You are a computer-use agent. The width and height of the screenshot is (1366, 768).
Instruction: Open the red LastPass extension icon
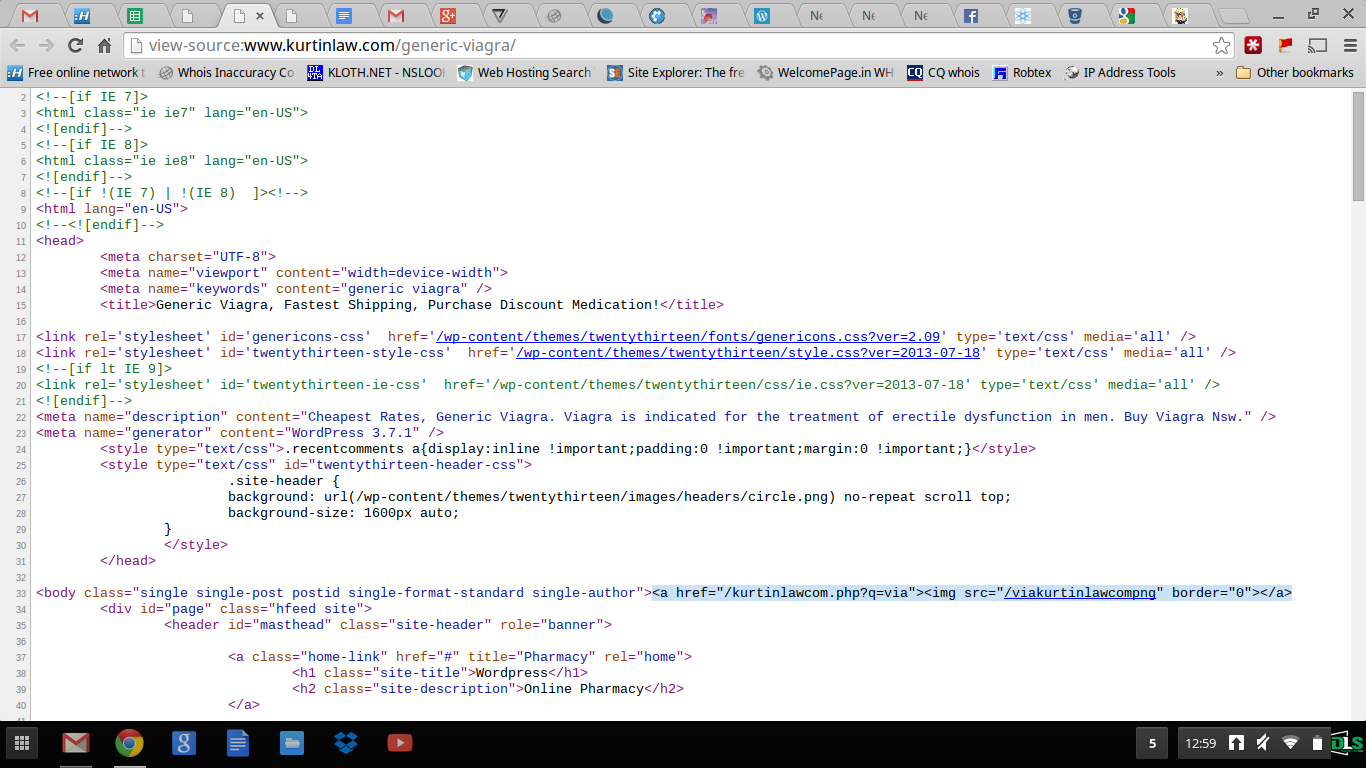click(1253, 45)
